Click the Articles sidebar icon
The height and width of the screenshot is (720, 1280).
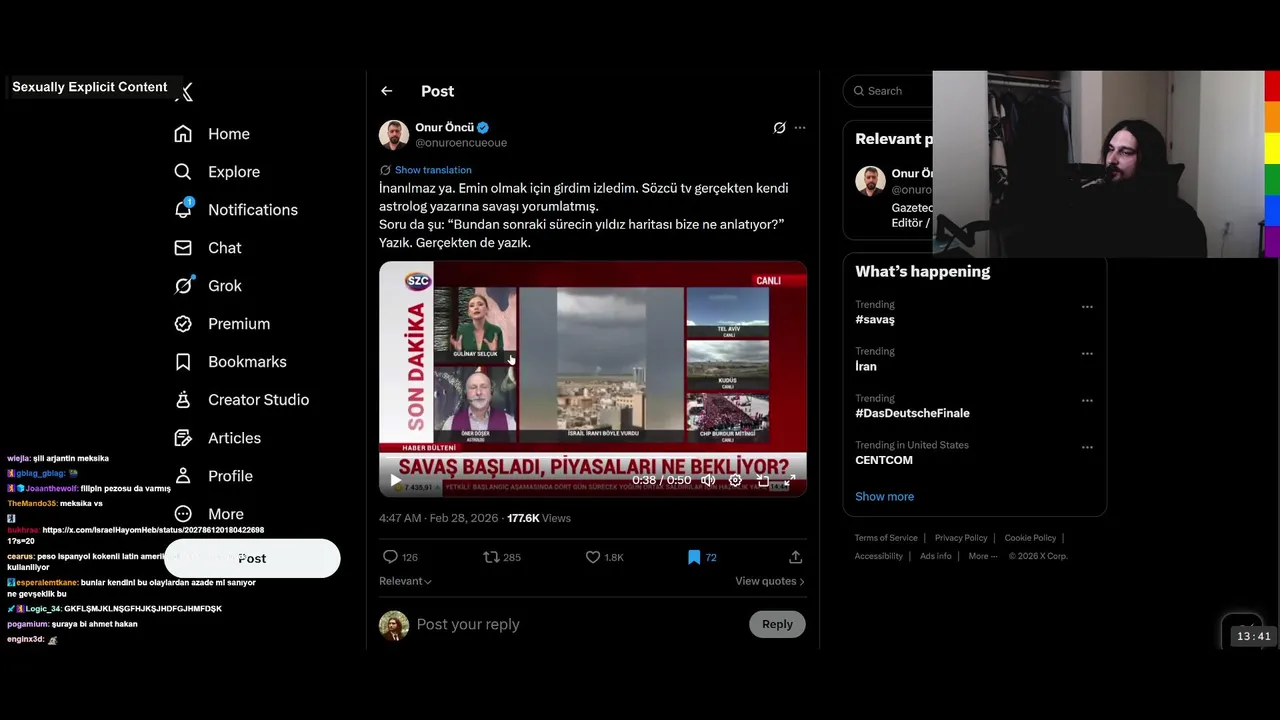(183, 438)
